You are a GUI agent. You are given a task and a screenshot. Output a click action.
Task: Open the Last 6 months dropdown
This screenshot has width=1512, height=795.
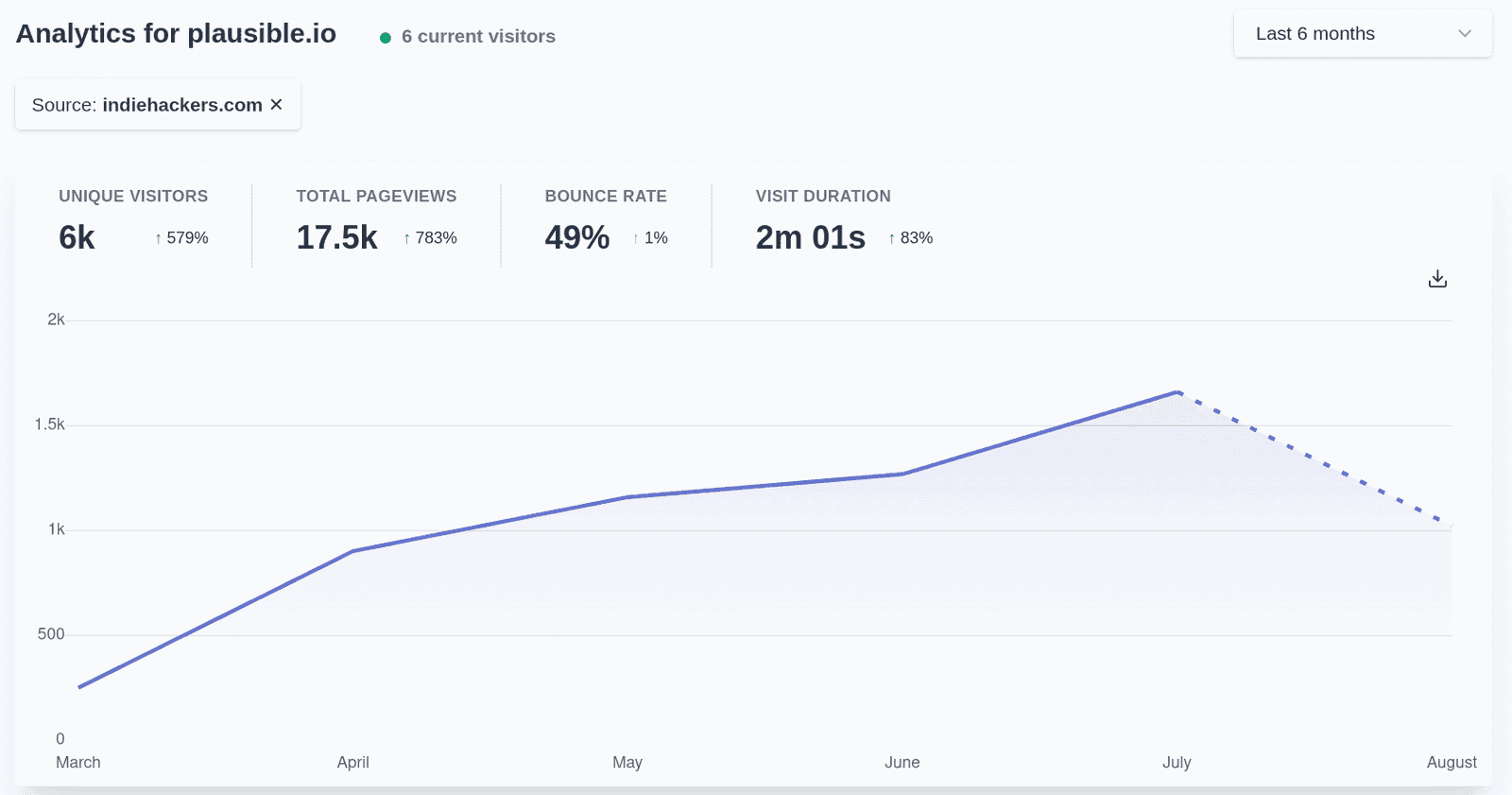pos(1361,34)
